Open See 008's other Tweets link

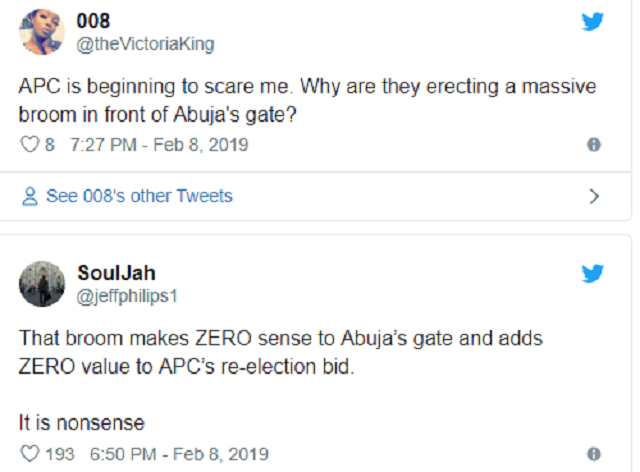click(x=139, y=196)
